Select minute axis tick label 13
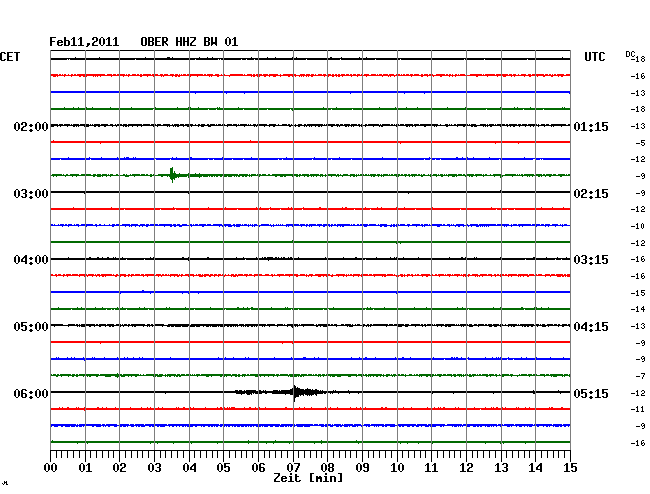 pos(501,468)
